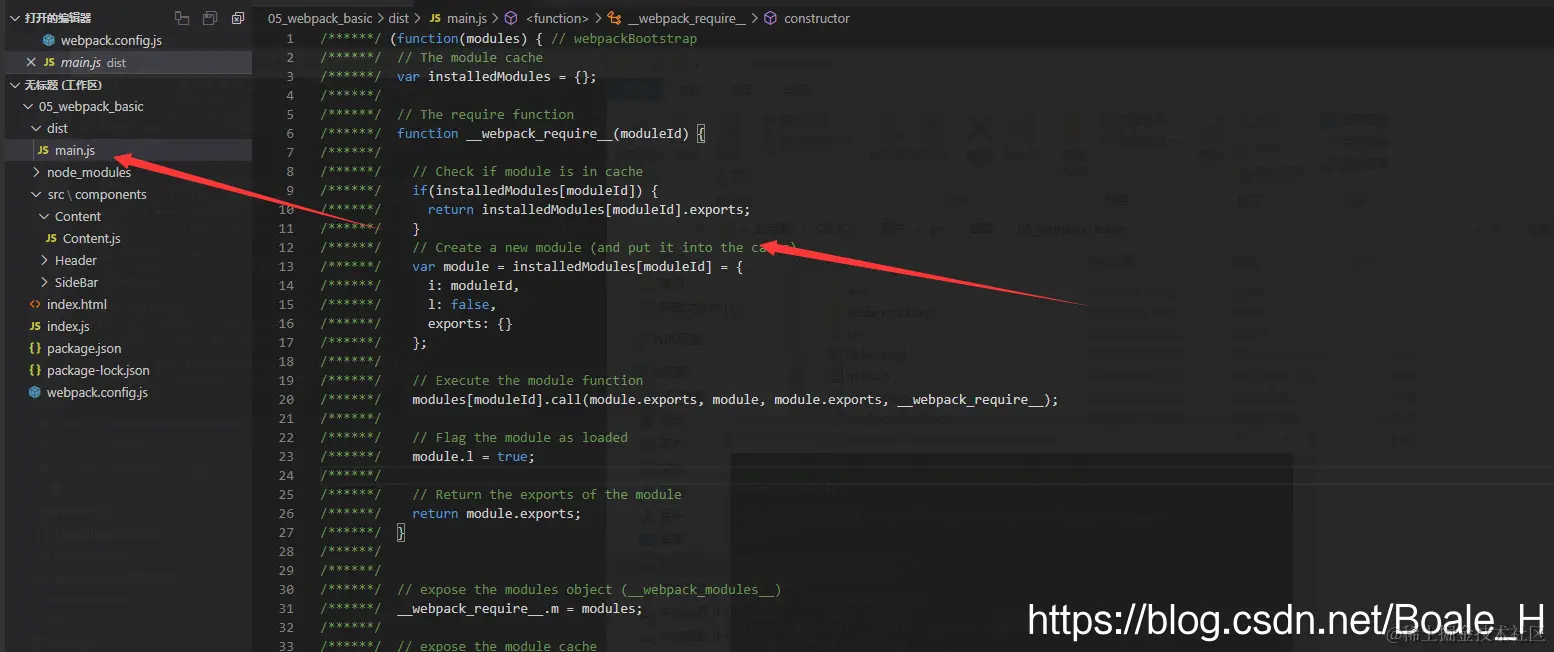
Task: Click the __webpack_require__ symbol icon in breadcrumb
Action: [x=614, y=18]
